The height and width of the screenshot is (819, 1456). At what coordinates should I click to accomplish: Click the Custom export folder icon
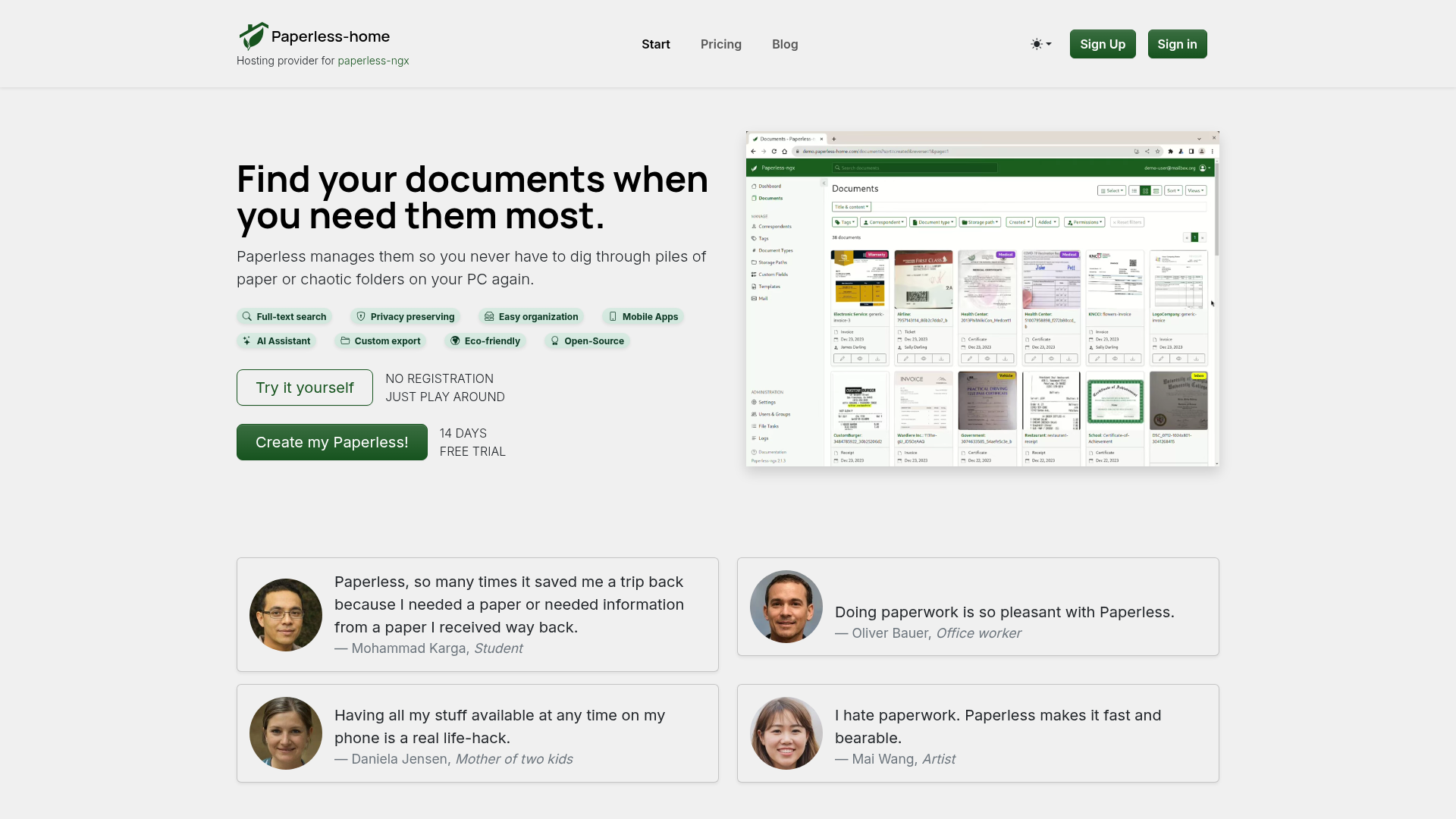(345, 341)
